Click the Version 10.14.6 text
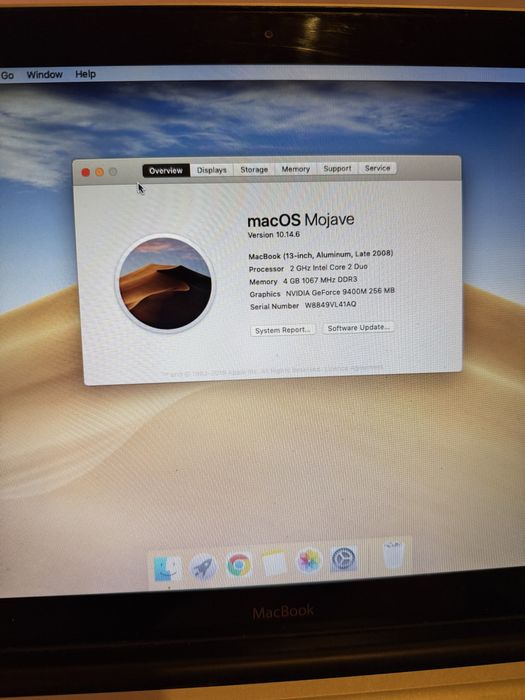Viewport: 525px width, 700px height. [x=274, y=234]
